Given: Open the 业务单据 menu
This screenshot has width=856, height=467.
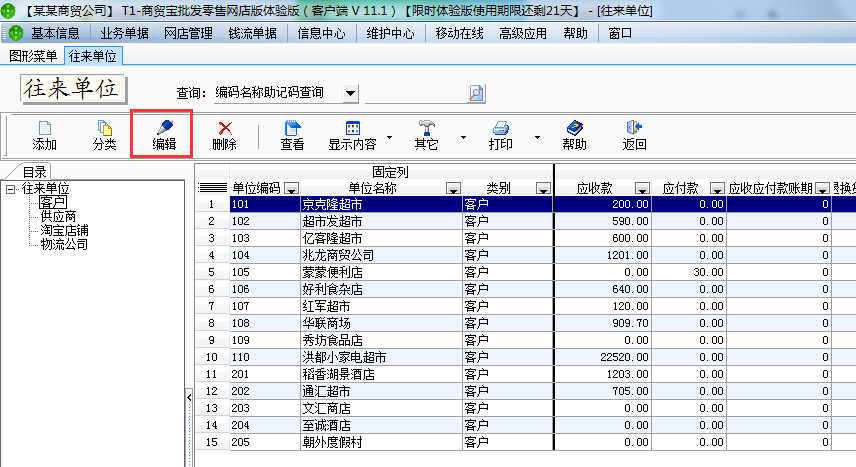Looking at the screenshot, I should click(x=124, y=34).
